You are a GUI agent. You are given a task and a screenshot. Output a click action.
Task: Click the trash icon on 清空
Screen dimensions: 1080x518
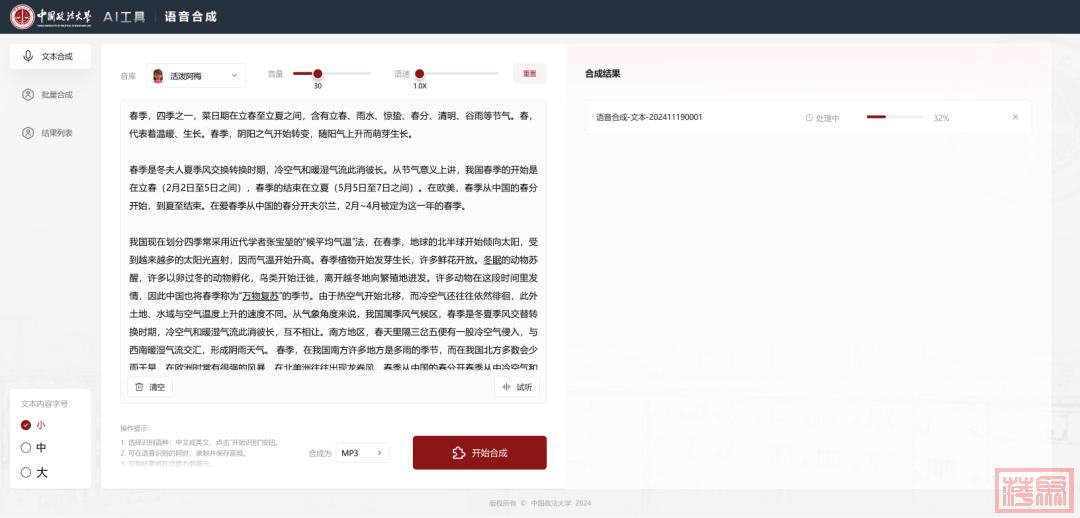tap(139, 387)
